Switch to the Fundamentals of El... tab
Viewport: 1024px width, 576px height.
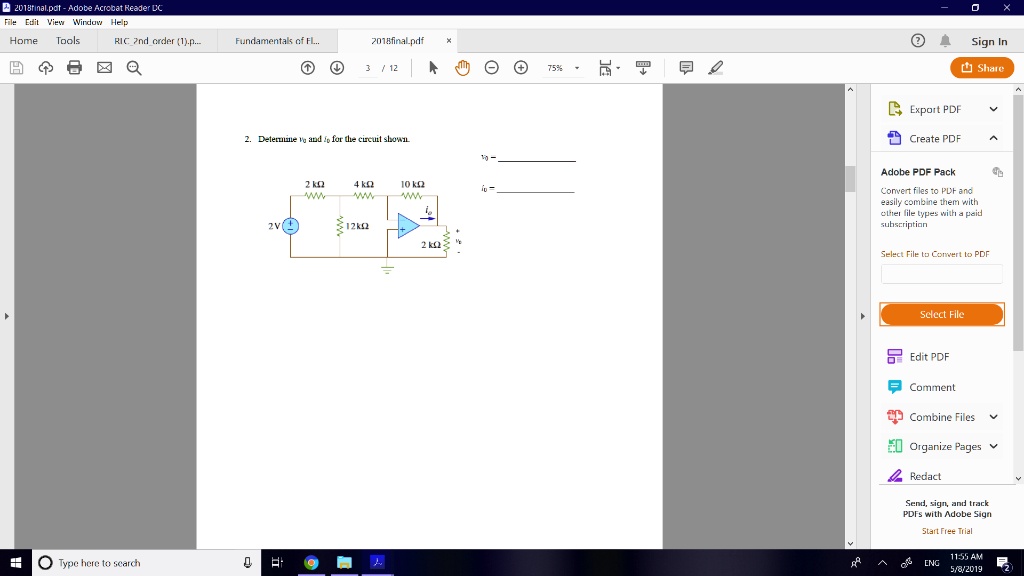tap(277, 41)
